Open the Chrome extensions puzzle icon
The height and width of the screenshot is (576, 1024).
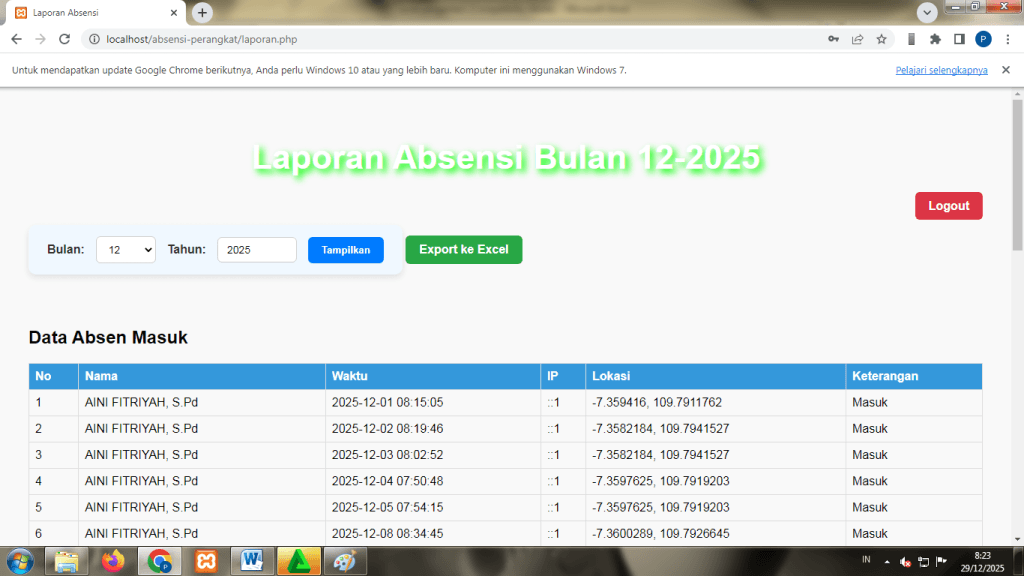click(x=935, y=39)
